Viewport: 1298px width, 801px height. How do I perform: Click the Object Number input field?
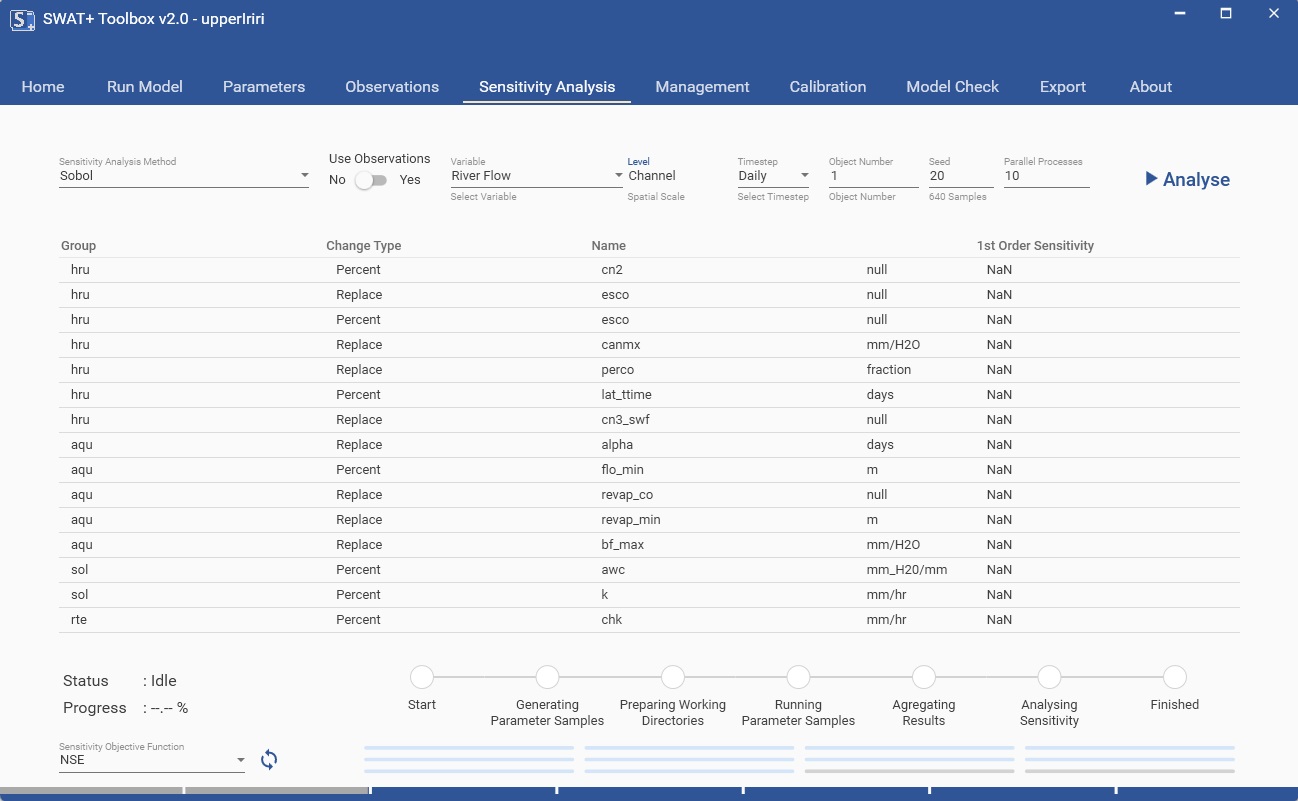pyautogui.click(x=874, y=176)
